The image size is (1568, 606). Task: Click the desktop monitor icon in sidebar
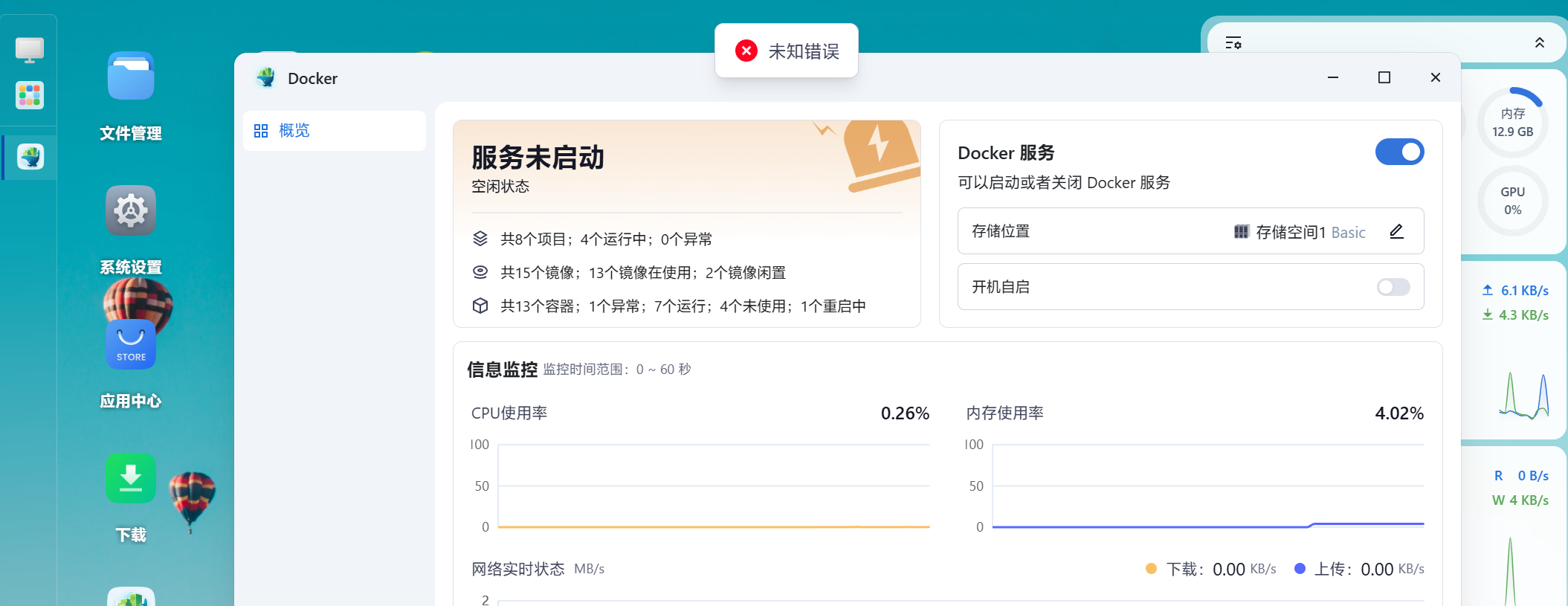pyautogui.click(x=30, y=50)
